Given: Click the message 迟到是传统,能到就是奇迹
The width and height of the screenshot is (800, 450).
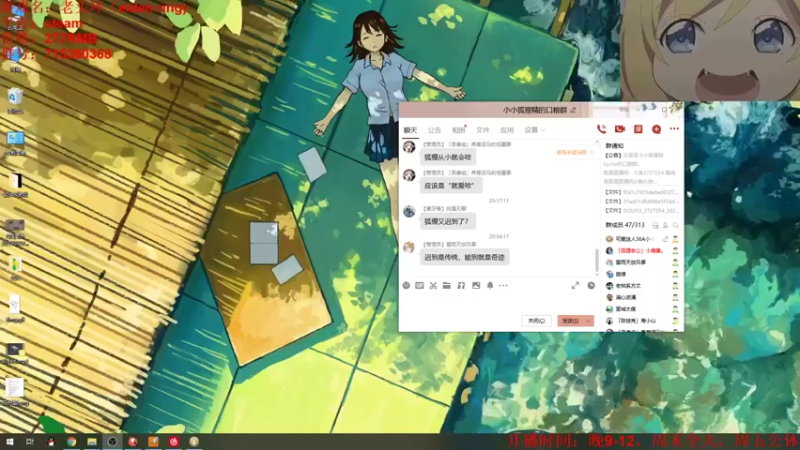Looking at the screenshot, I should coord(464,257).
